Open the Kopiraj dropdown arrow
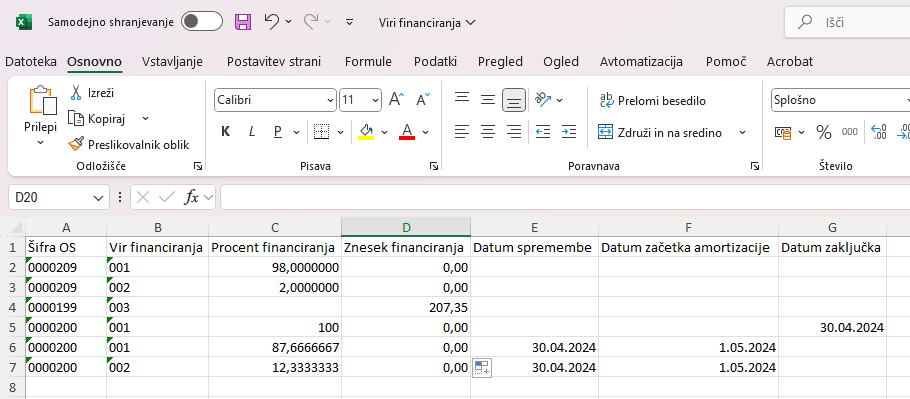Viewport: 910px width, 399px height. 145,119
